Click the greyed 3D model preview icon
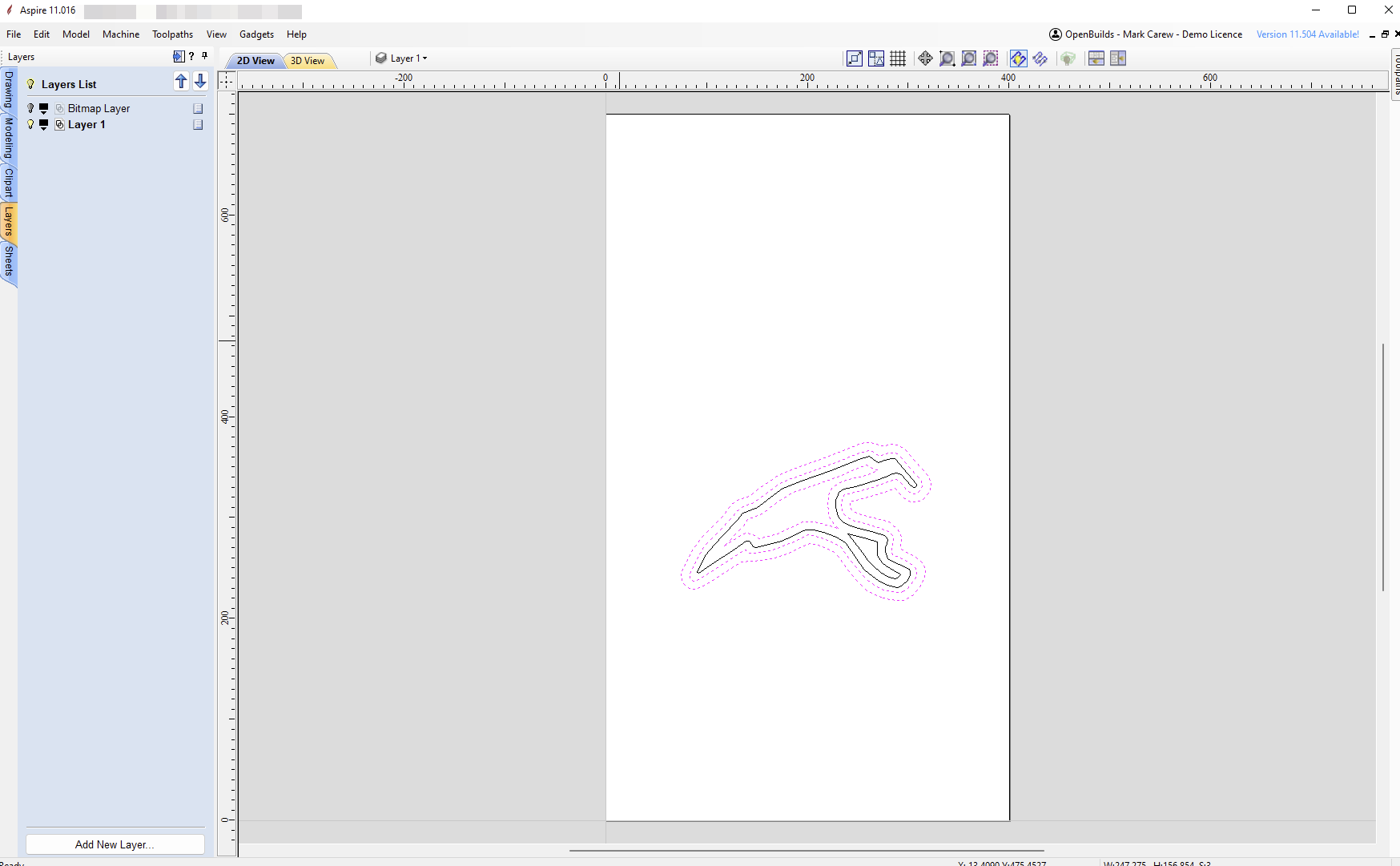This screenshot has height=866, width=1400. (1068, 58)
